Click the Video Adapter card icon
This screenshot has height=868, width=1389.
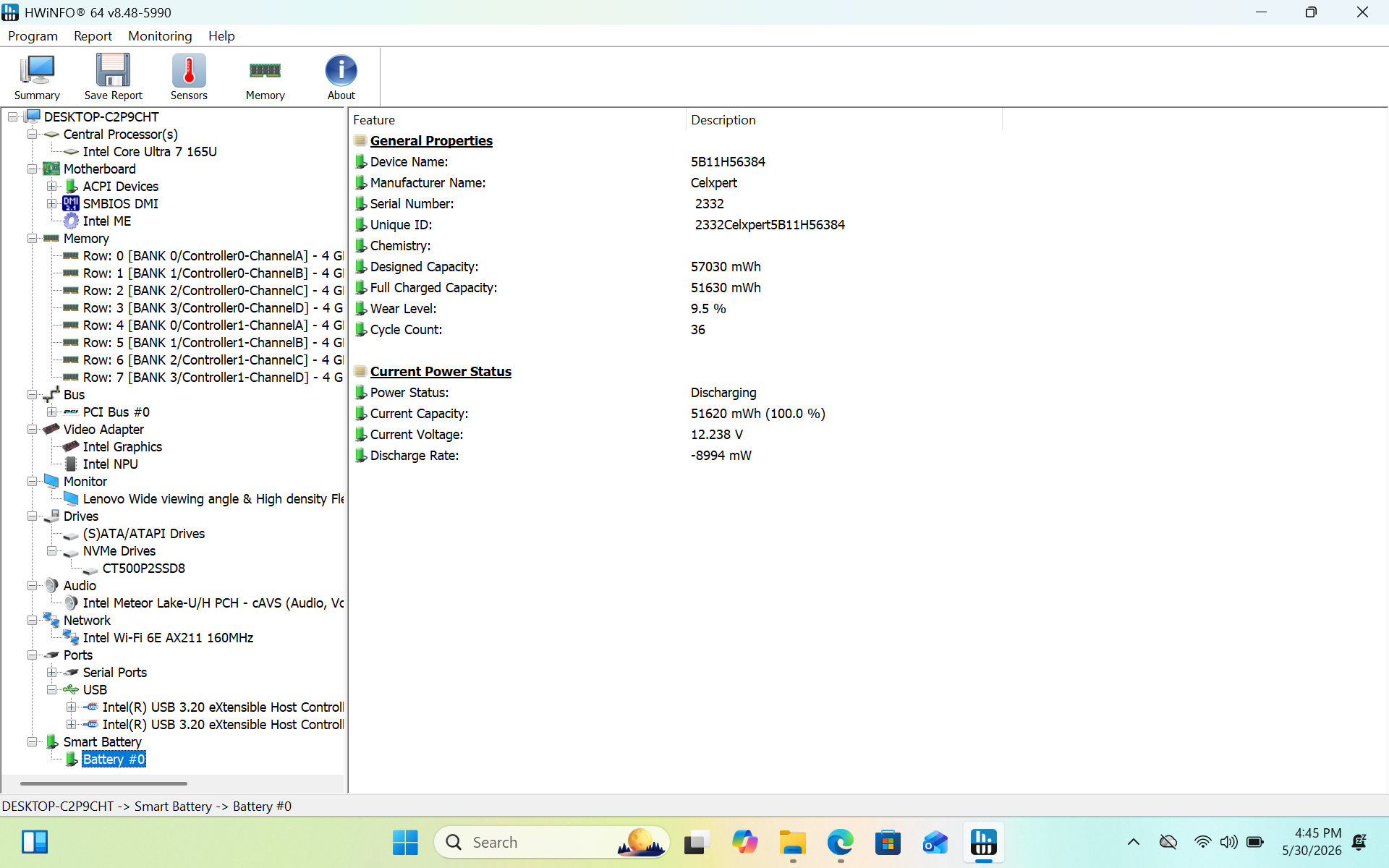coord(51,430)
